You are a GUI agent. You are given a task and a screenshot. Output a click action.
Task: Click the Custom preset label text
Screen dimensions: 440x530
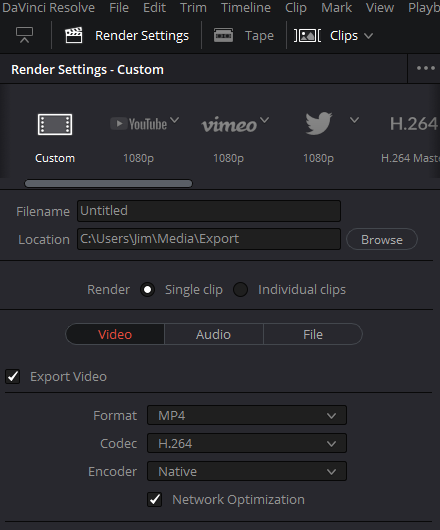(x=55, y=158)
